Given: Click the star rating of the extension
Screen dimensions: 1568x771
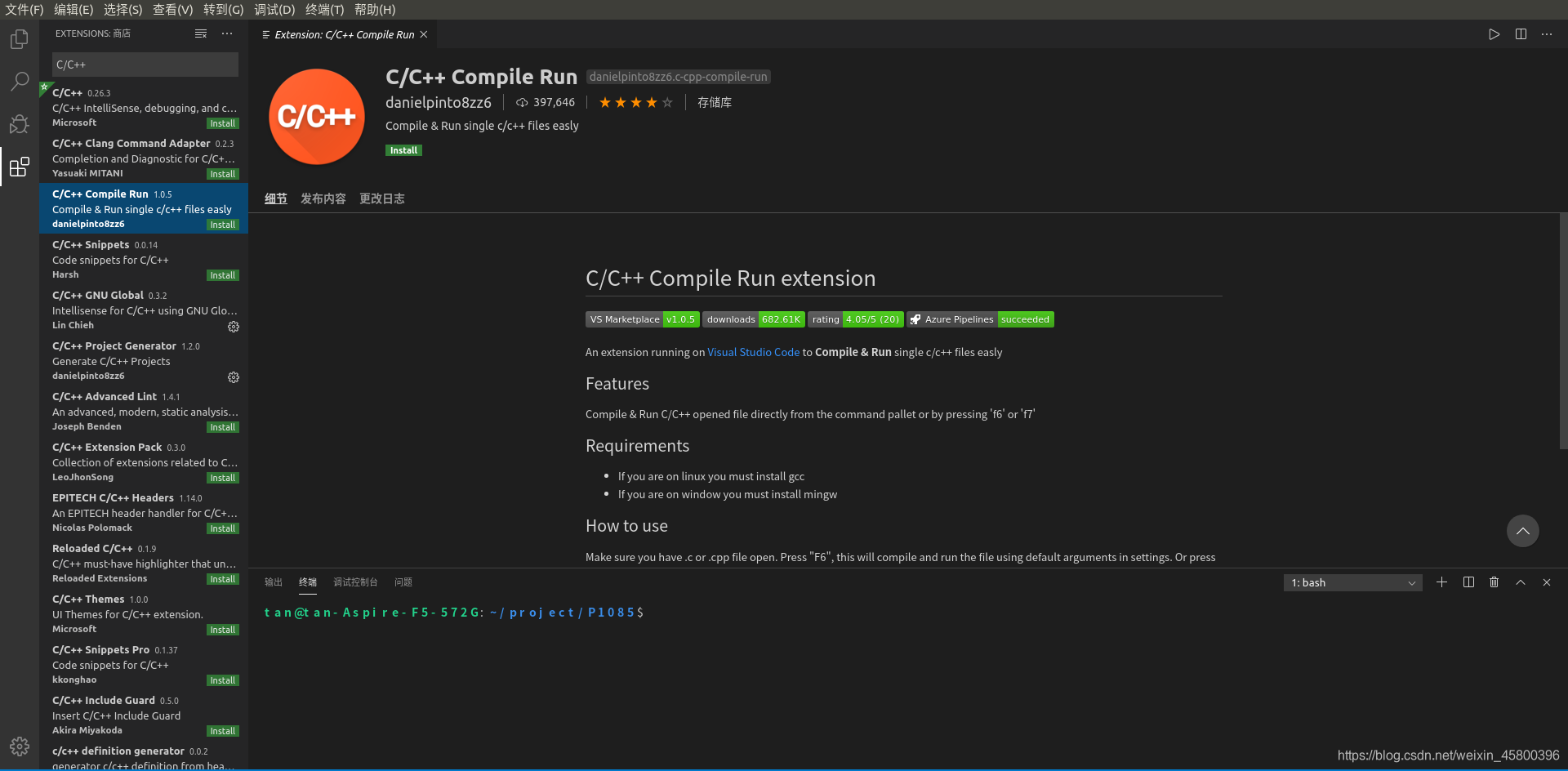Looking at the screenshot, I should tap(635, 102).
